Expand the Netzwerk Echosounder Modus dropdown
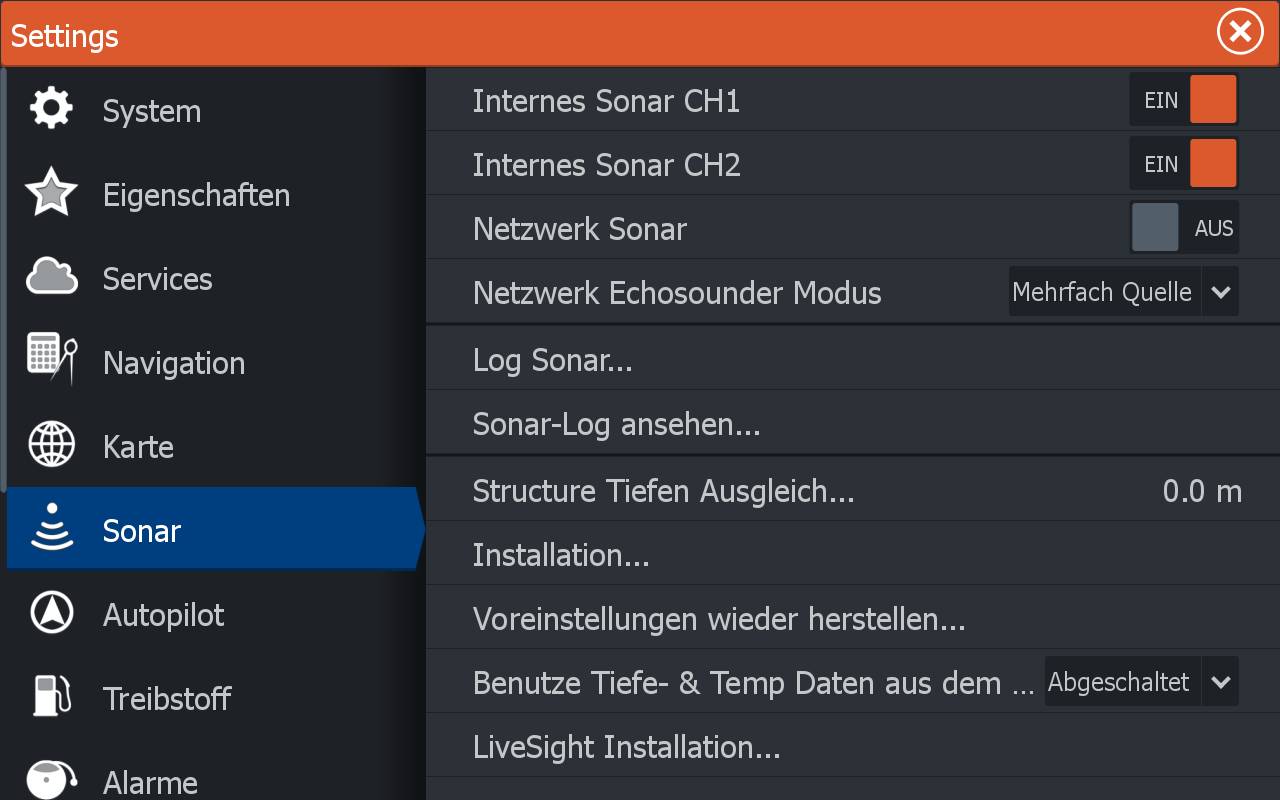The height and width of the screenshot is (800, 1280). click(1123, 292)
